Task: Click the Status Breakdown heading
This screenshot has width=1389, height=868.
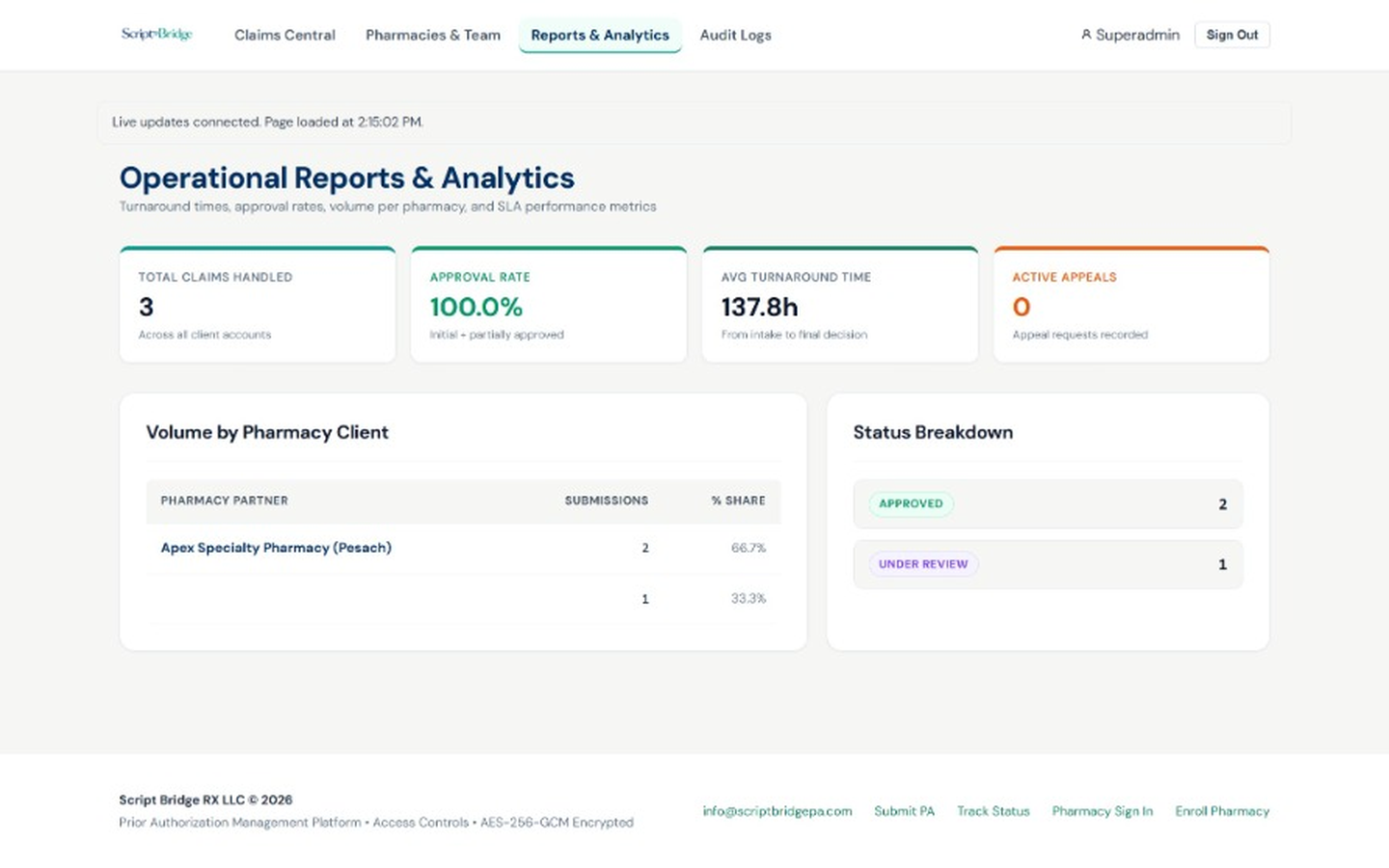Action: (933, 432)
